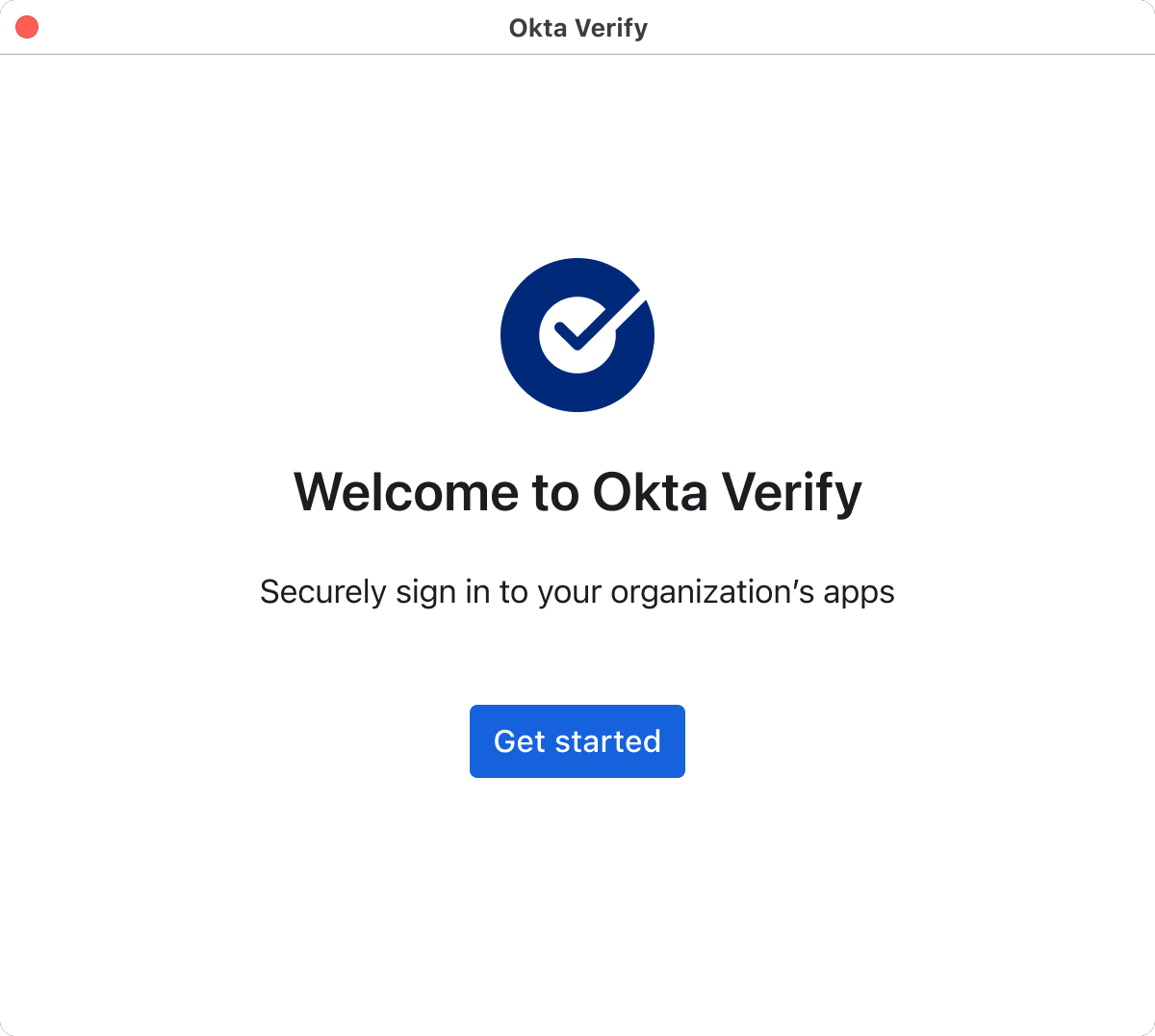Click the Okta Verify app icon above heading
Image resolution: width=1155 pixels, height=1036 pixels.
[x=577, y=335]
